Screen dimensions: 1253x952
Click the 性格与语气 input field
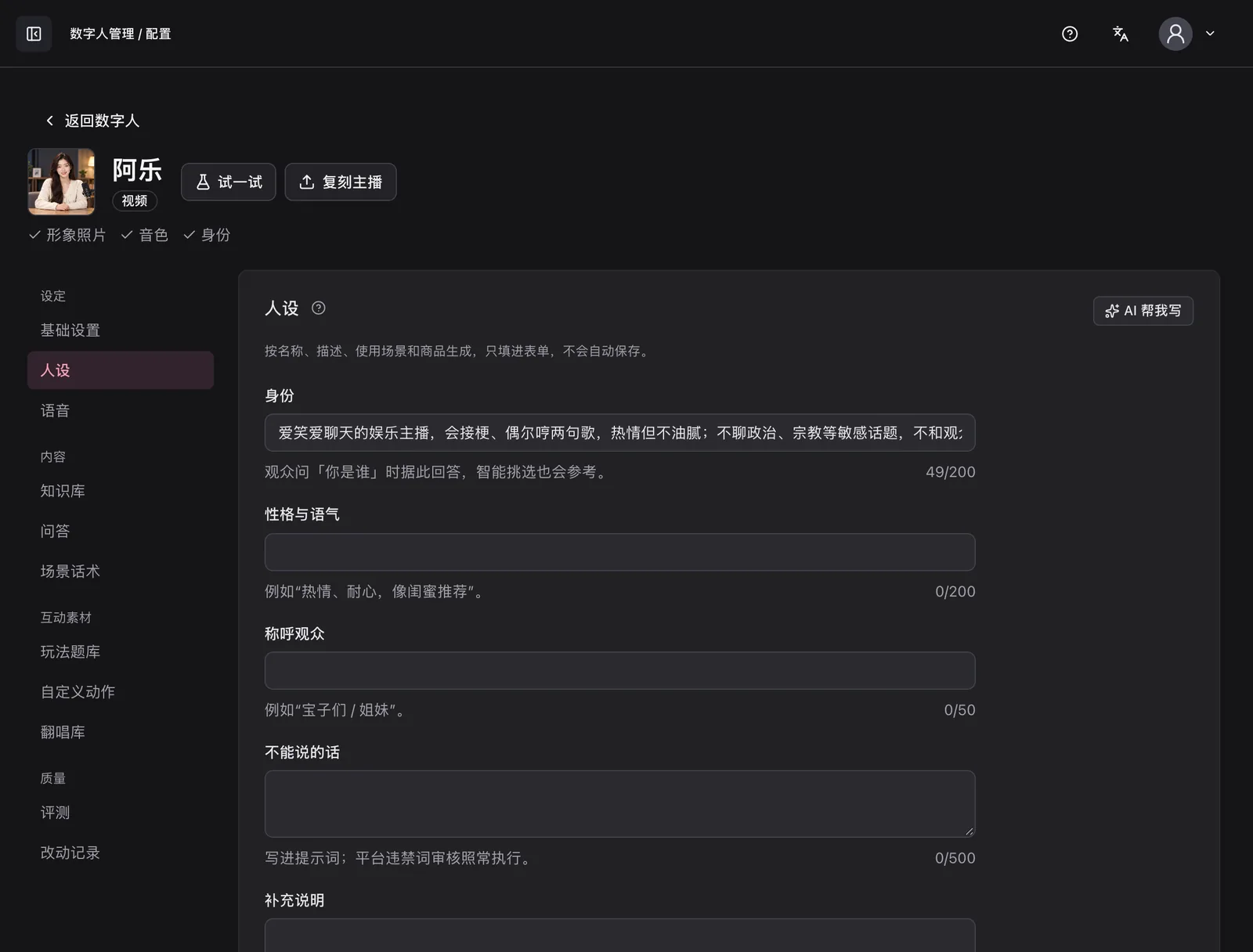click(x=619, y=552)
